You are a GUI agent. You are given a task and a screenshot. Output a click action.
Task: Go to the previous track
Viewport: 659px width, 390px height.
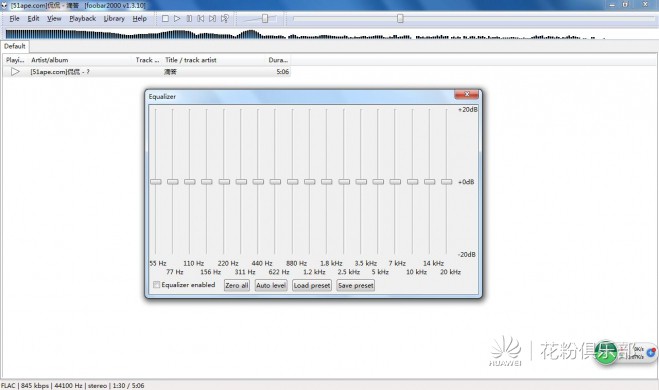201,18
